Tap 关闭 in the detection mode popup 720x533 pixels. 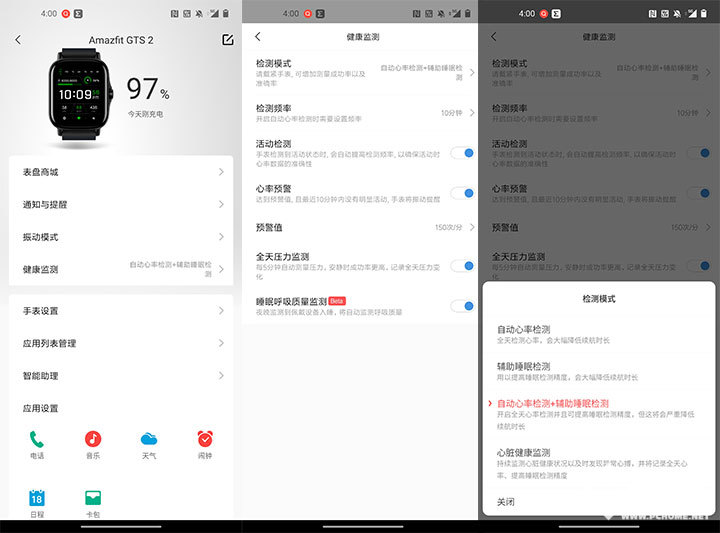point(506,501)
